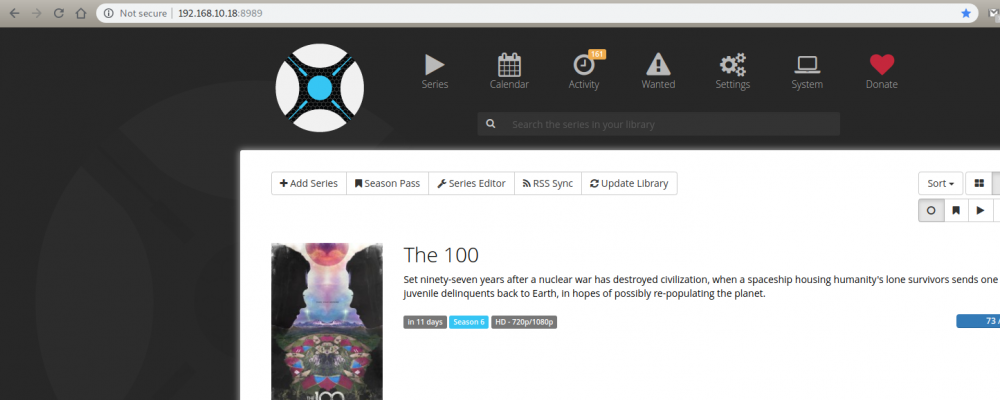1000x400 pixels.
Task: Open Season Pass
Action: (387, 183)
